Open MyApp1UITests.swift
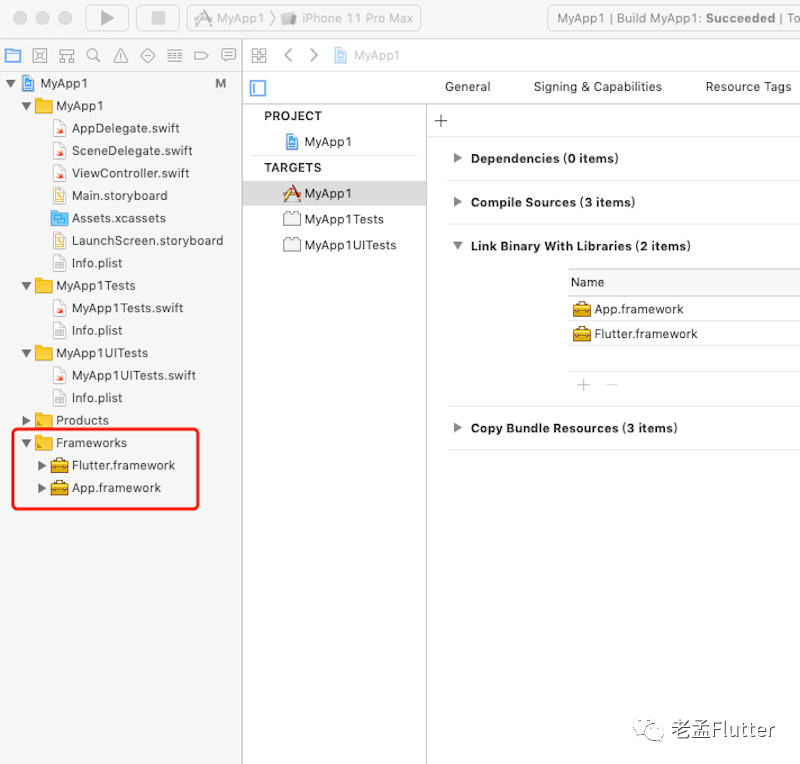Viewport: 800px width, 764px height. click(x=124, y=375)
